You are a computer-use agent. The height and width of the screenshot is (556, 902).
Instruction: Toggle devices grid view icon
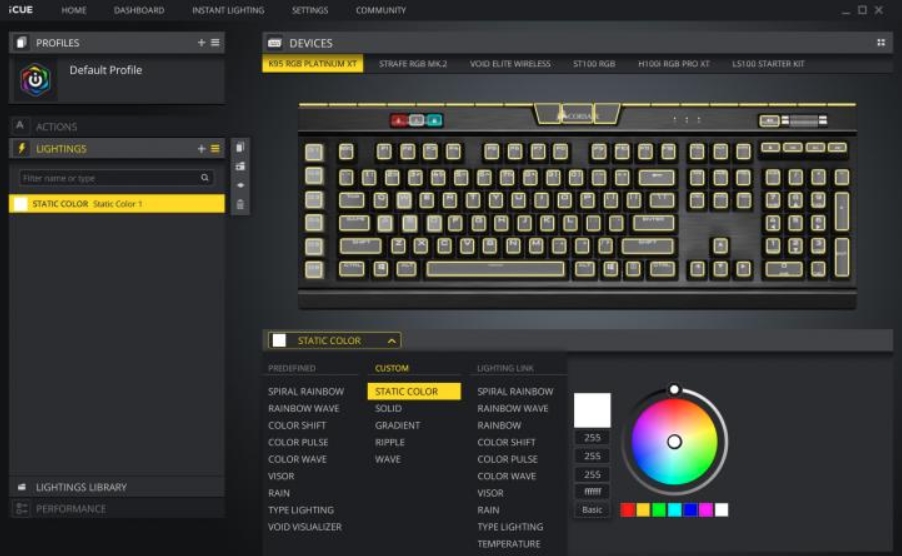881,43
